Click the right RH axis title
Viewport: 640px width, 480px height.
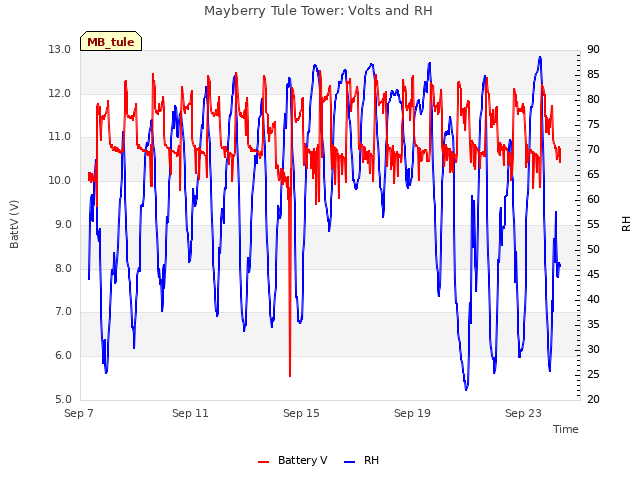626,224
